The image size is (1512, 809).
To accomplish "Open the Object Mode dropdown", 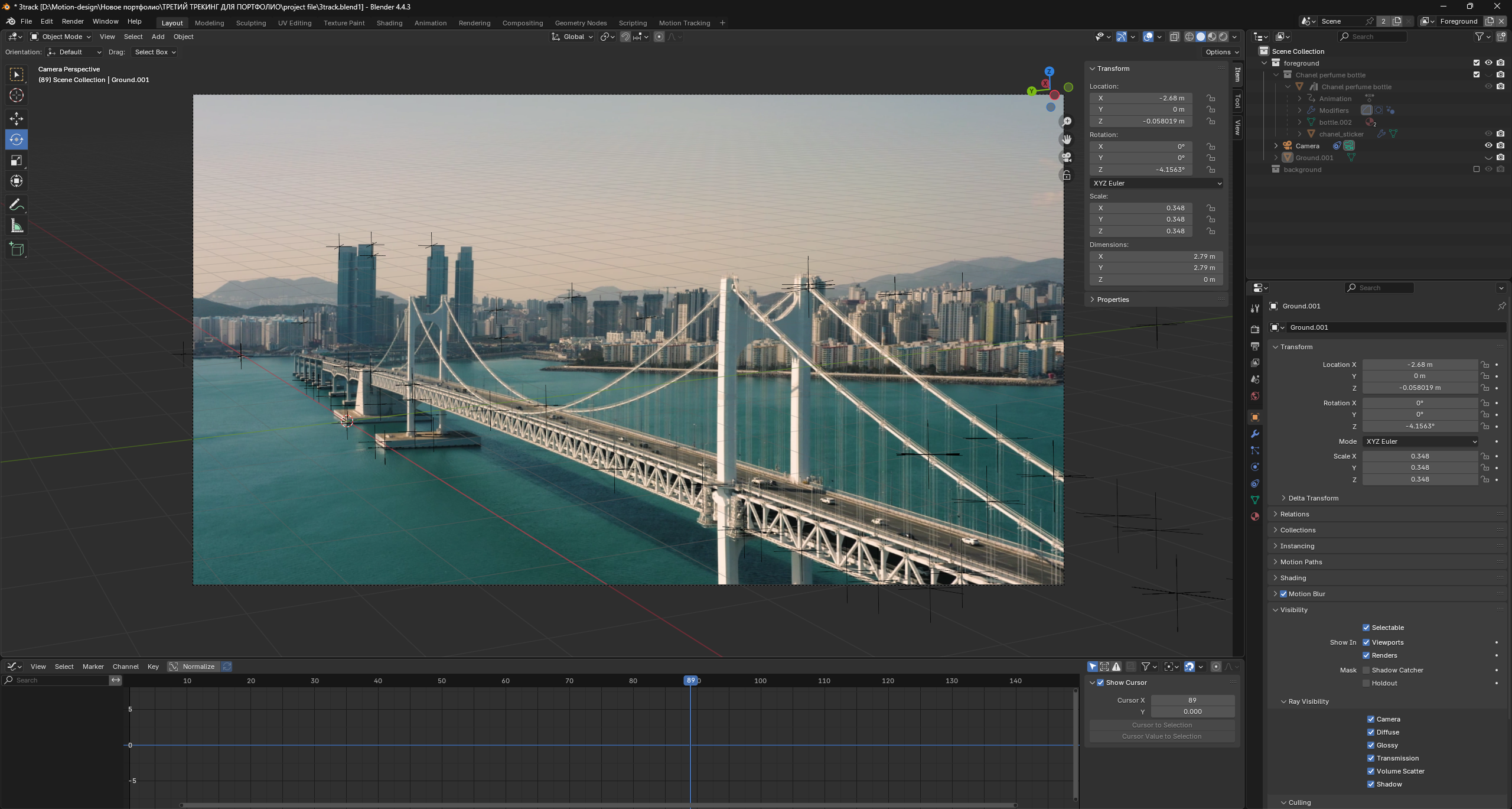I will click(x=61, y=37).
